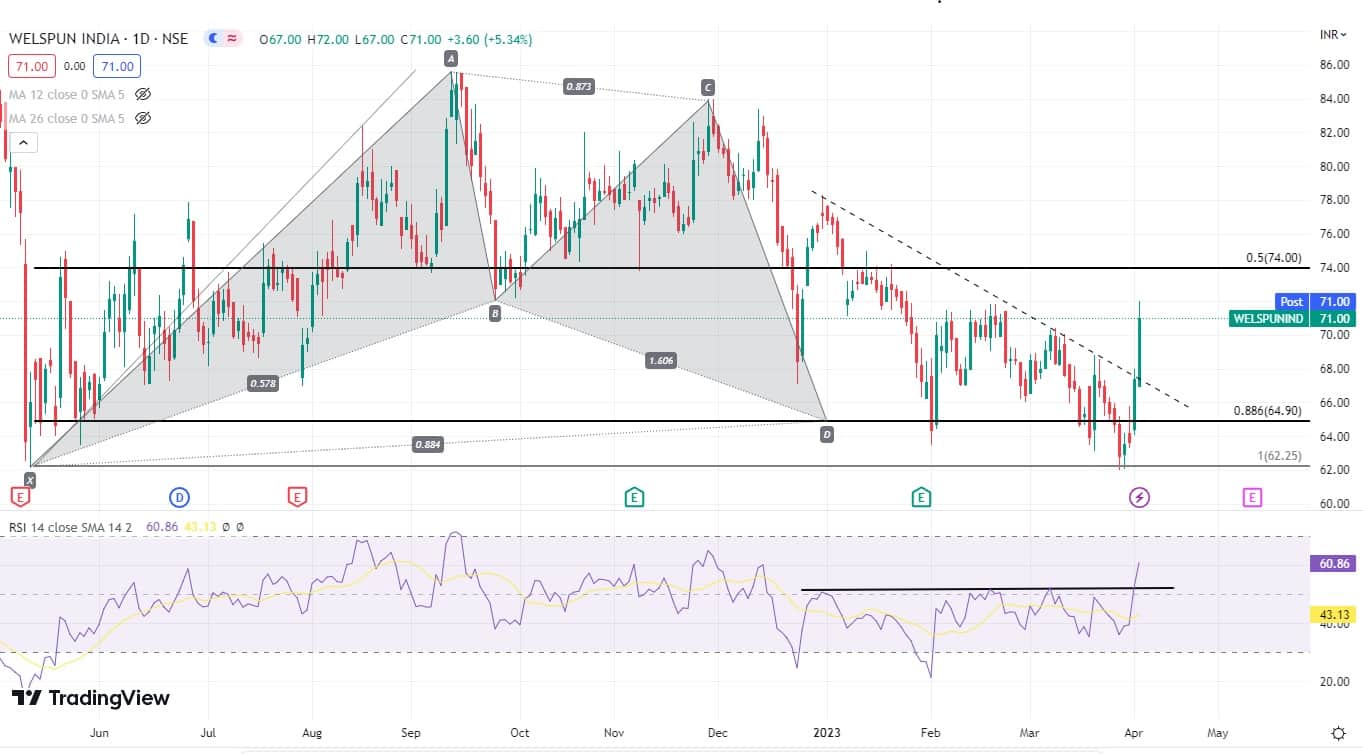The image size is (1363, 754).
Task: Click the pink approximately-equal data status icon
Action: pos(231,39)
